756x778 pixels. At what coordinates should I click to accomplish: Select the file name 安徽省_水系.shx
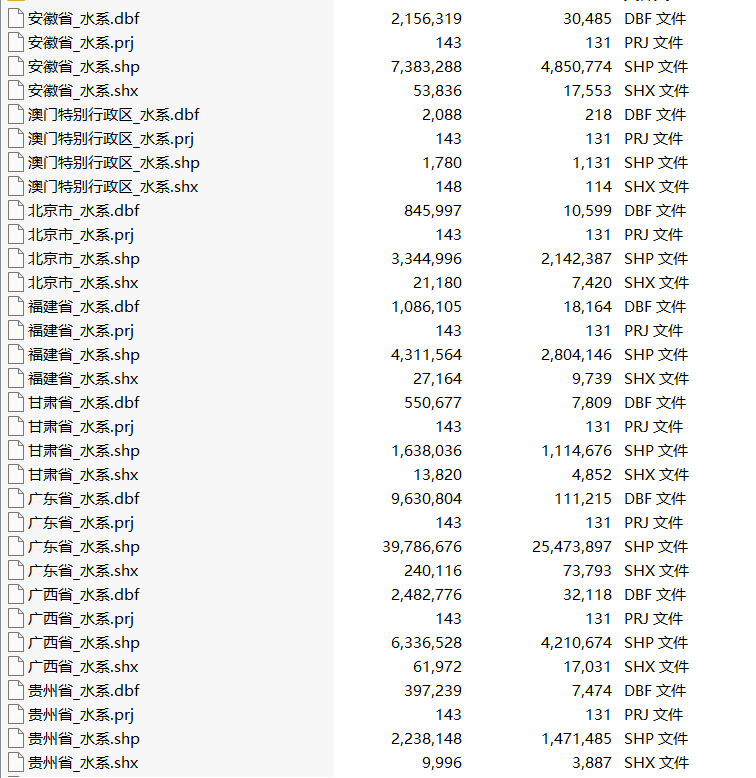tap(83, 91)
